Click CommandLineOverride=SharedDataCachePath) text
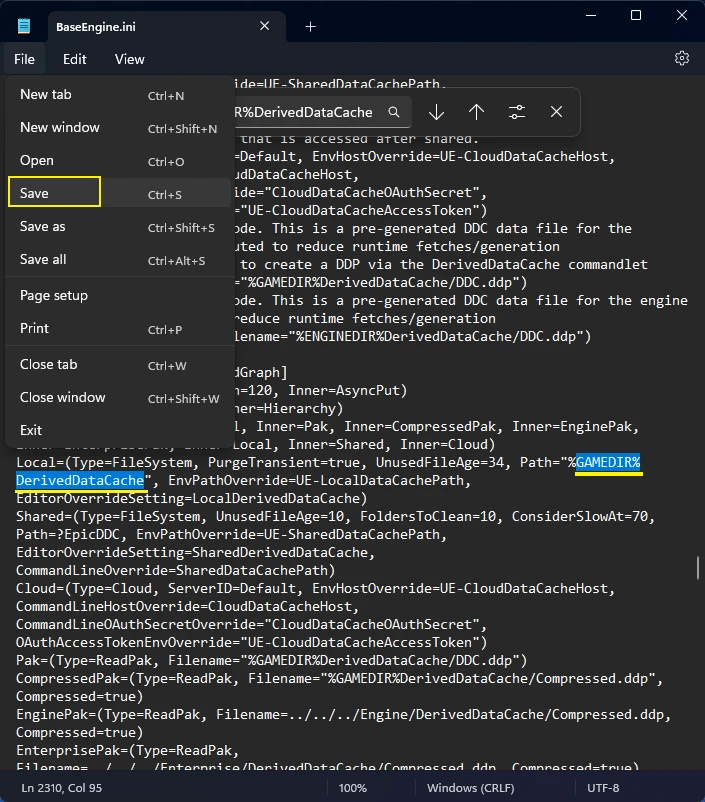This screenshot has width=705, height=802. (x=175, y=570)
